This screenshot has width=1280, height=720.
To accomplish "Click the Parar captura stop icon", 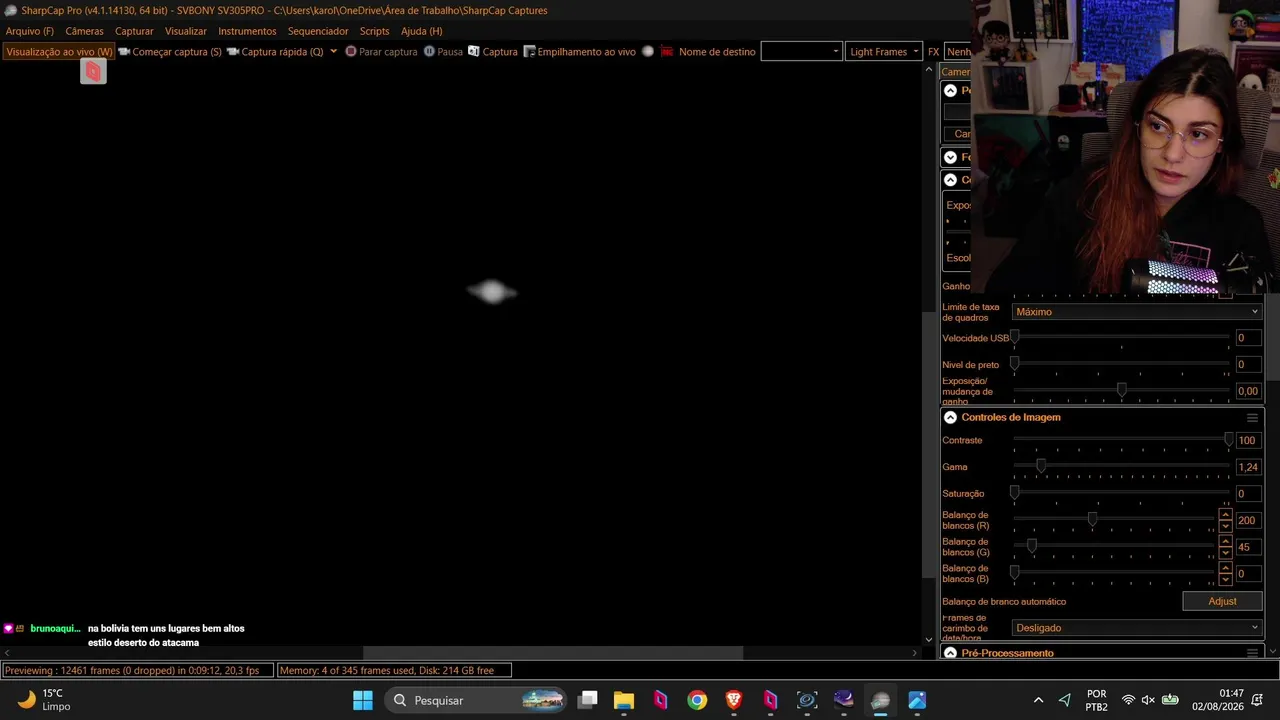I will 351,51.
